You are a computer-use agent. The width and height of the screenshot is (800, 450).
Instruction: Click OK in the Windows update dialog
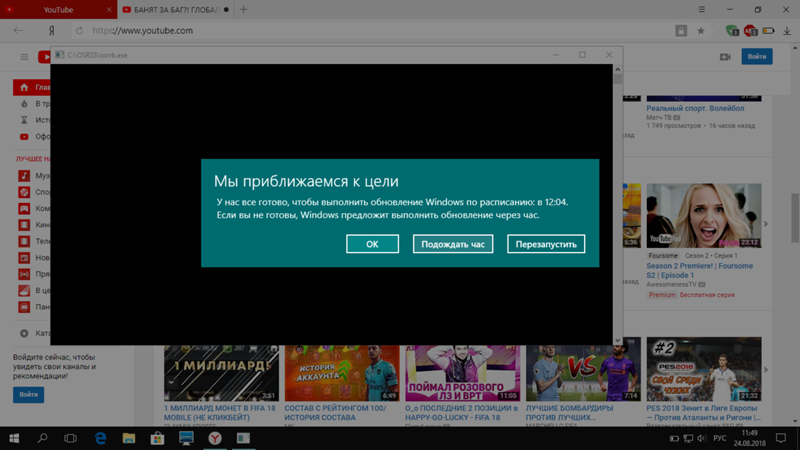372,244
